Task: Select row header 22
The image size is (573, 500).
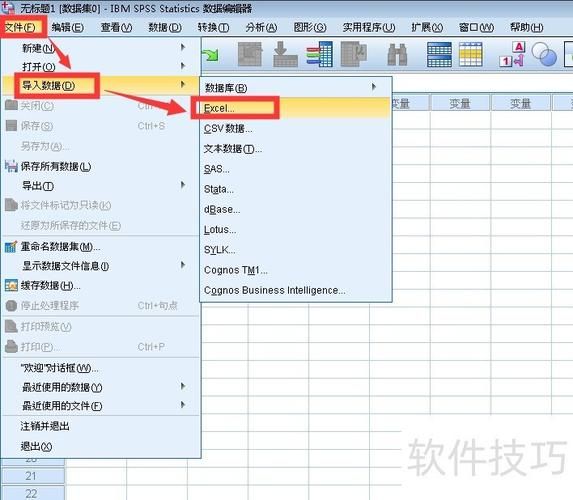Action: tap(33, 493)
